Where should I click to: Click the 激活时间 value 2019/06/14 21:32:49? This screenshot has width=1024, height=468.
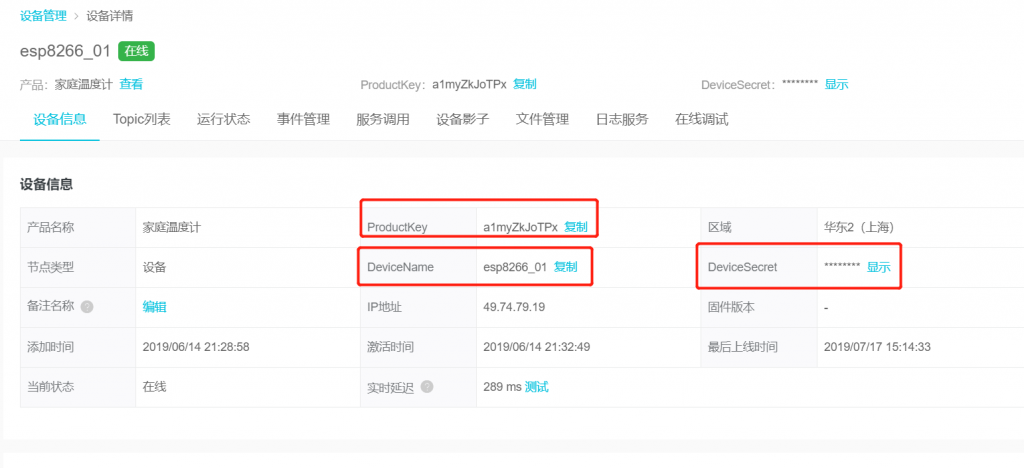537,347
